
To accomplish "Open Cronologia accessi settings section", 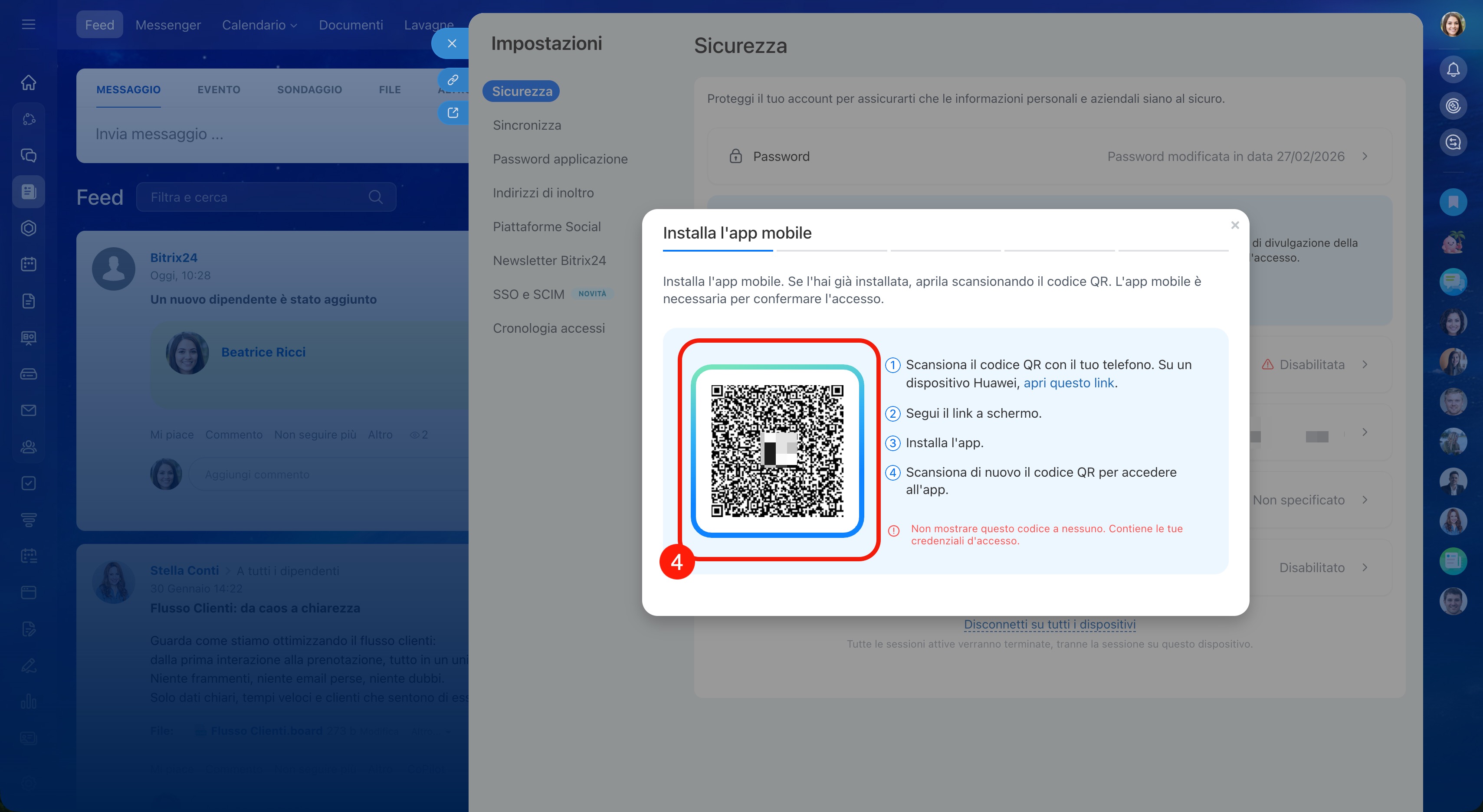I will (548, 328).
